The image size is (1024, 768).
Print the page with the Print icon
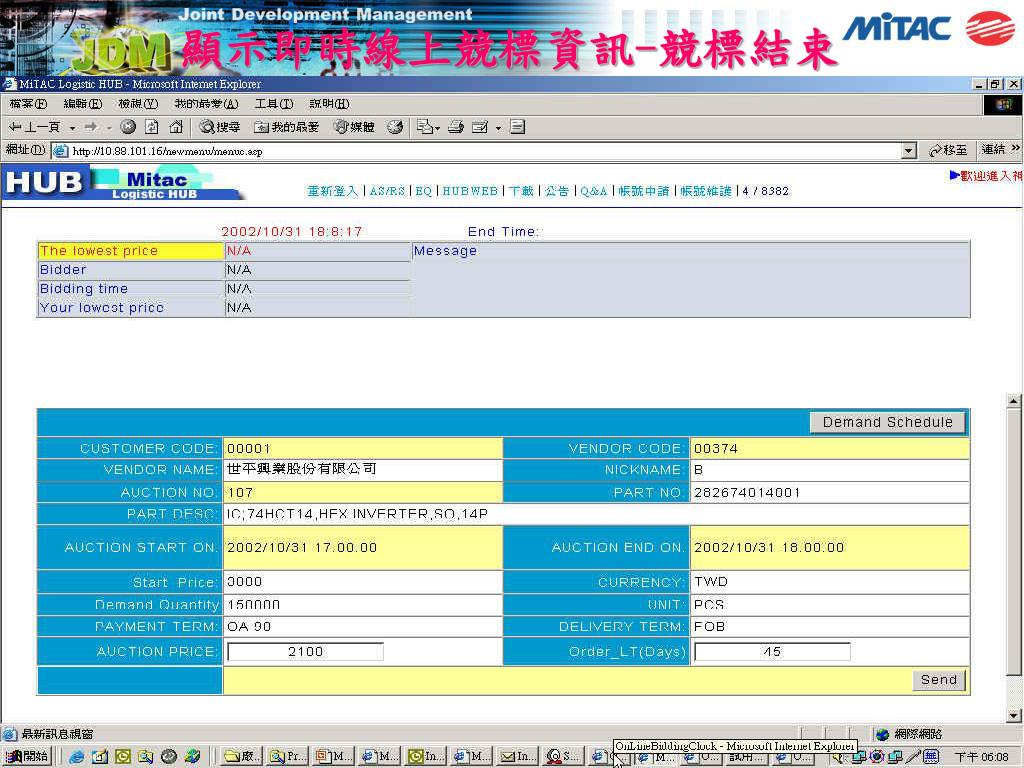[456, 127]
